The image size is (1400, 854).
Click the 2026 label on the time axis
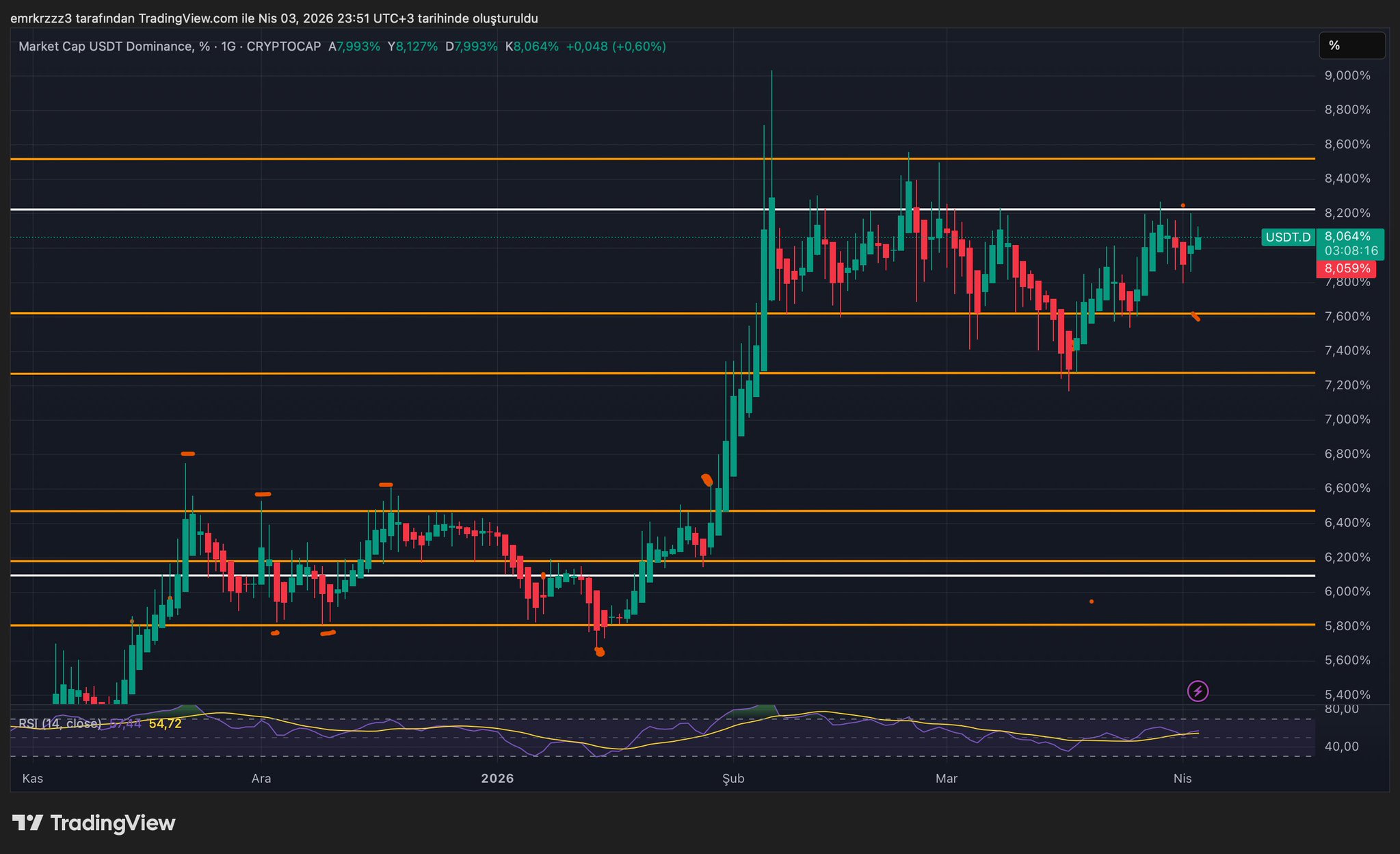[x=497, y=779]
